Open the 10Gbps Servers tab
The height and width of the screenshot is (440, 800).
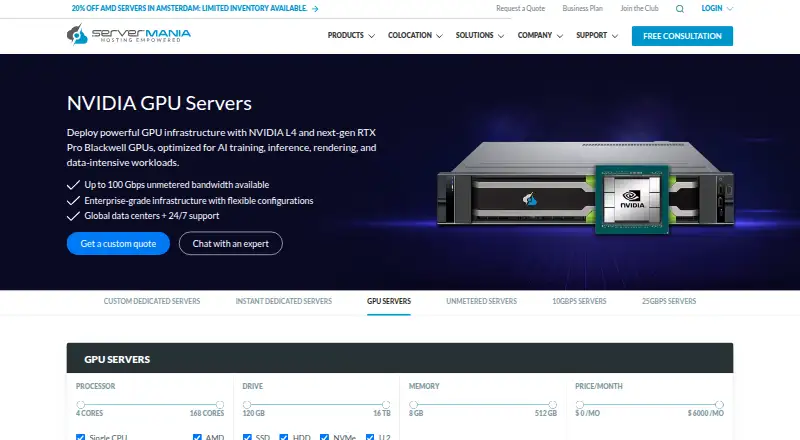pyautogui.click(x=579, y=301)
